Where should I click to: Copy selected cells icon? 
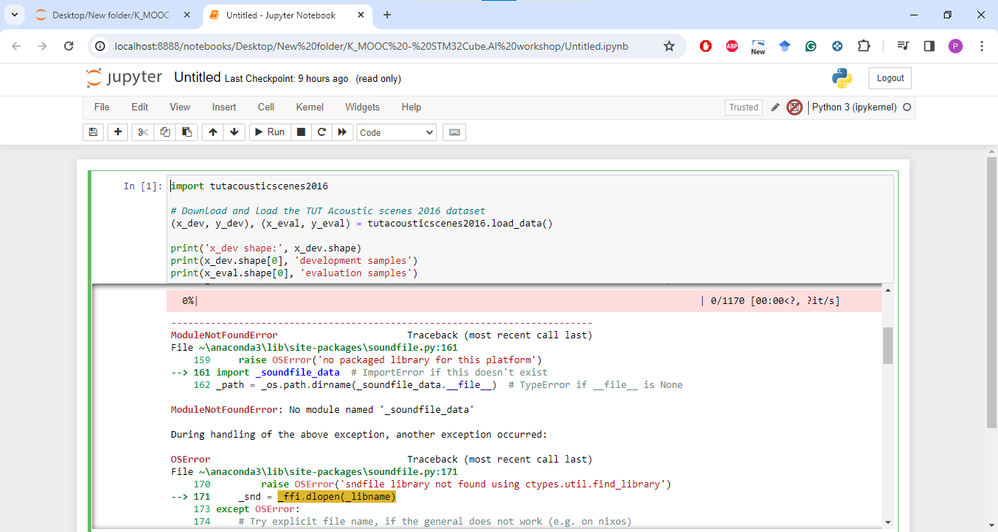pyautogui.click(x=165, y=132)
